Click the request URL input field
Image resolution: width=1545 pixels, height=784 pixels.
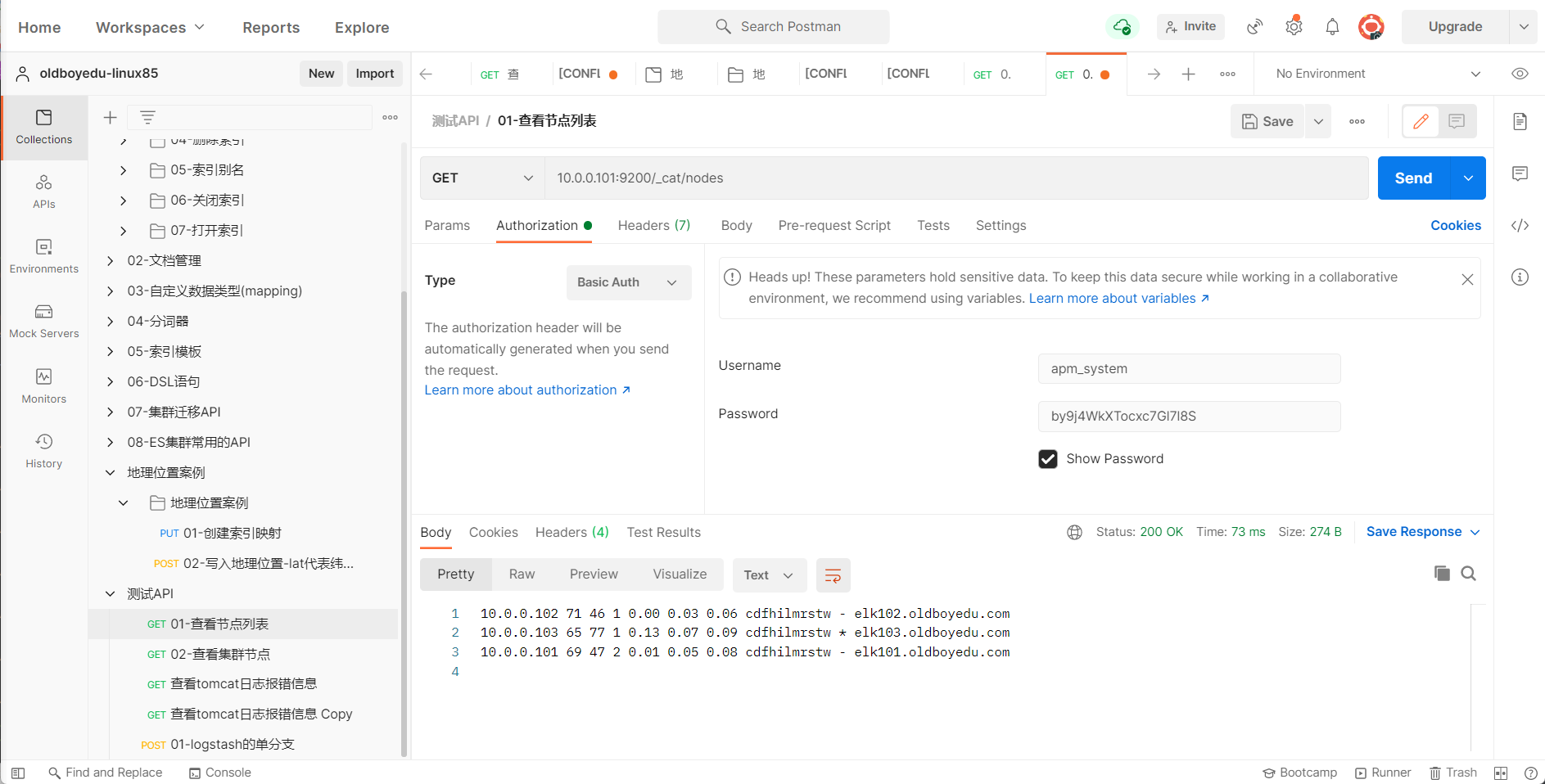[x=955, y=178]
